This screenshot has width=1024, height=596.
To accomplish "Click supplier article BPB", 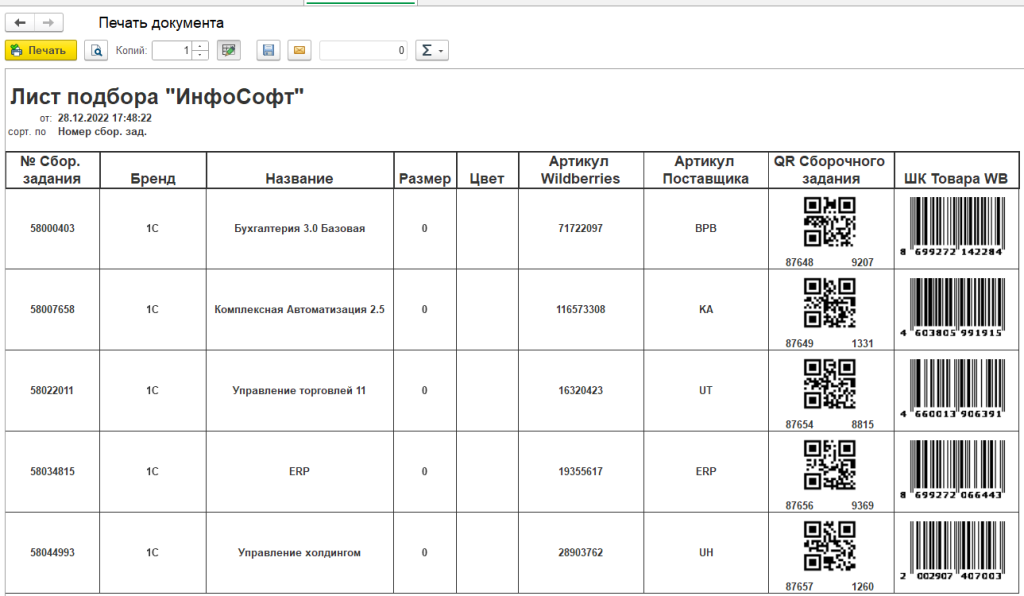I will point(706,228).
